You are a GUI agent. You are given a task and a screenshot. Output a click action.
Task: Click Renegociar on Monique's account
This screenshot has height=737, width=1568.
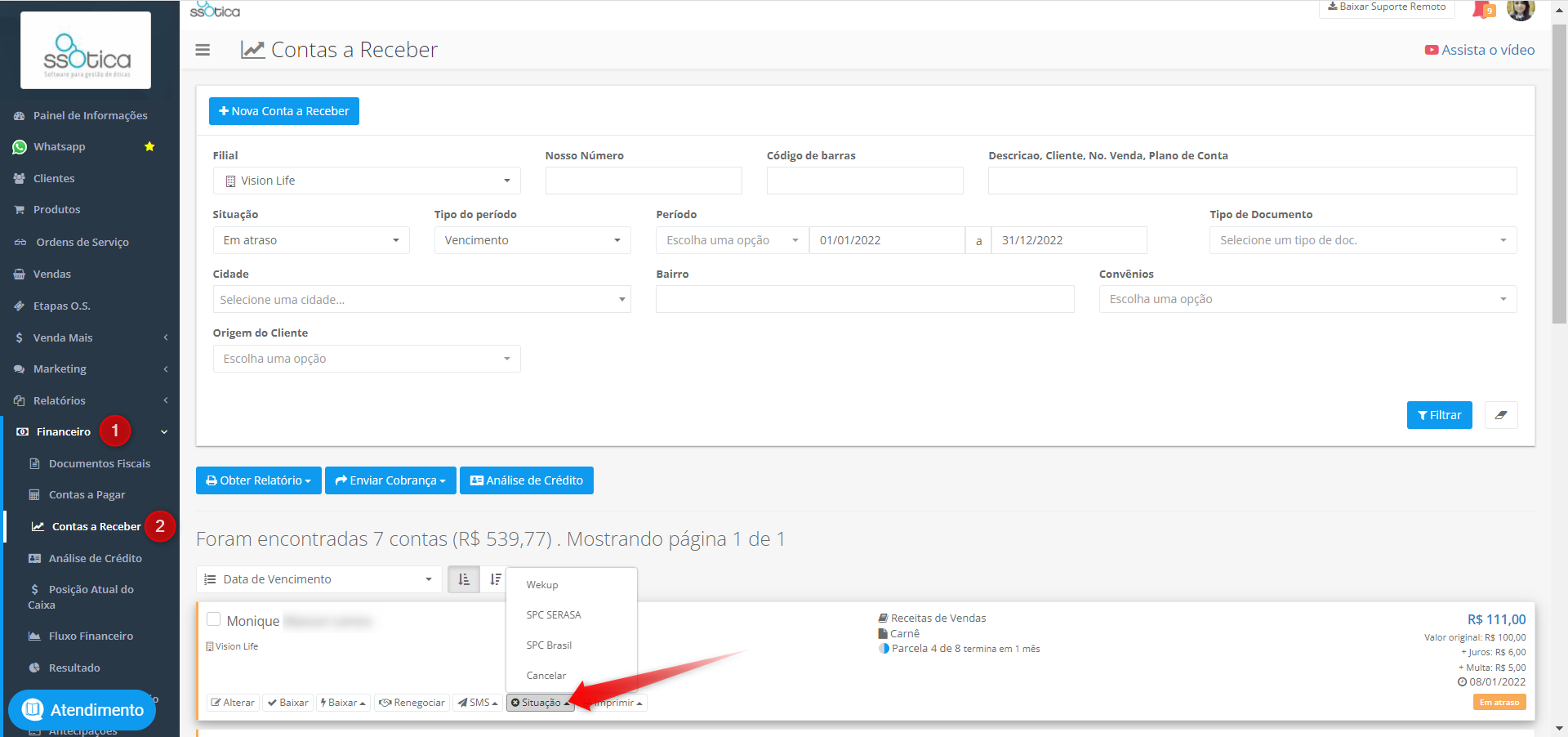[x=412, y=703]
